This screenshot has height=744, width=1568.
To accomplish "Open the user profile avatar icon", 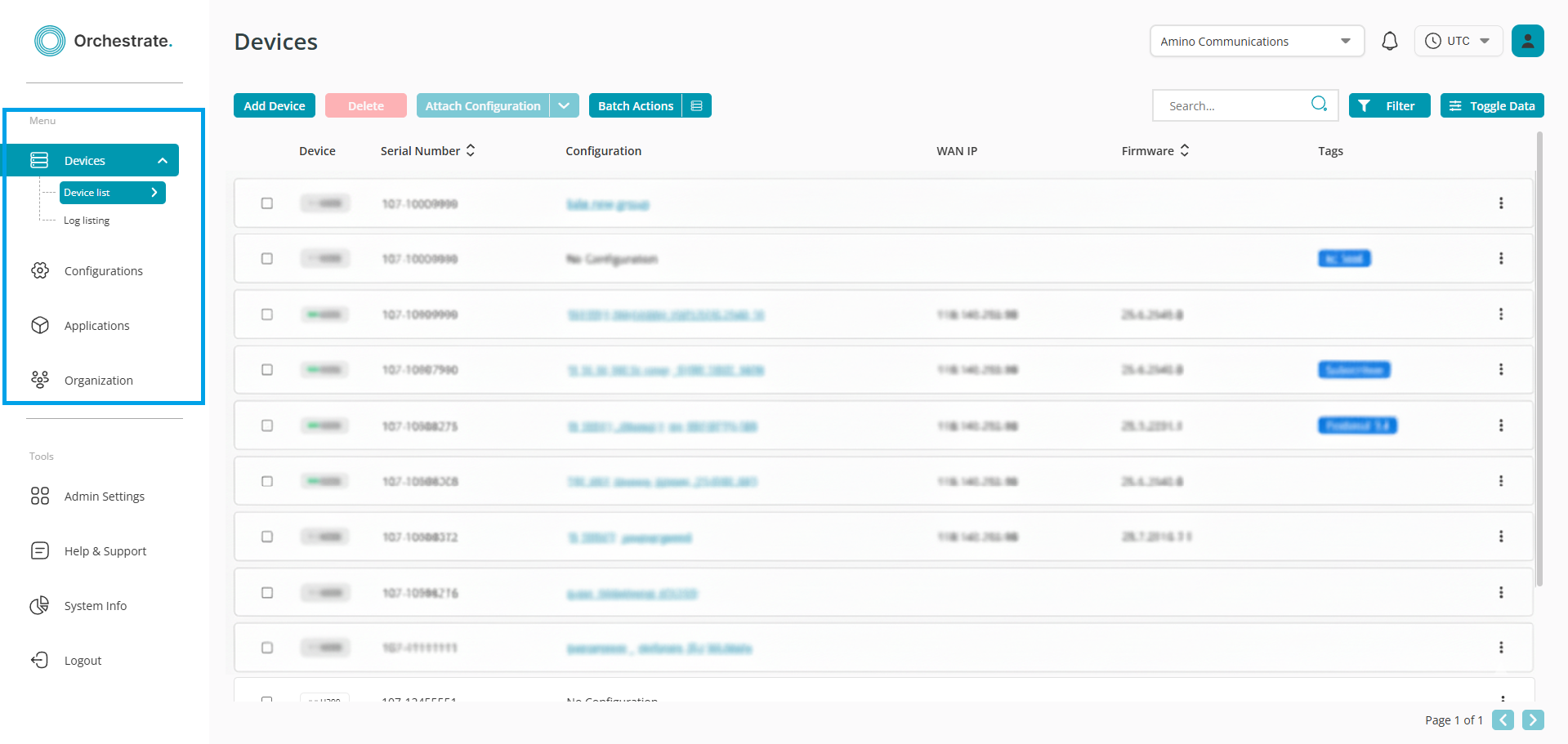I will pos(1526,41).
